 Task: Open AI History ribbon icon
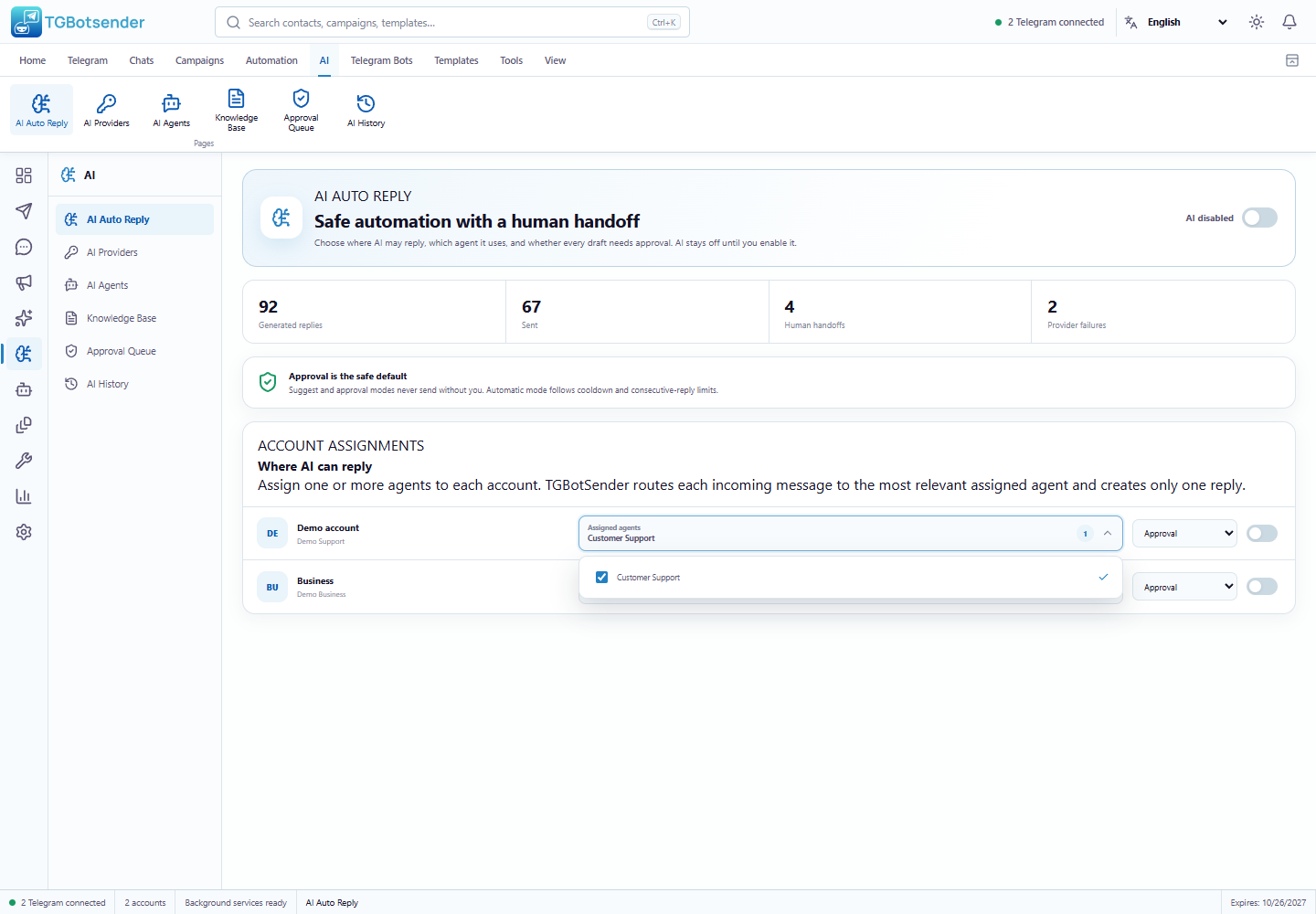(366, 110)
